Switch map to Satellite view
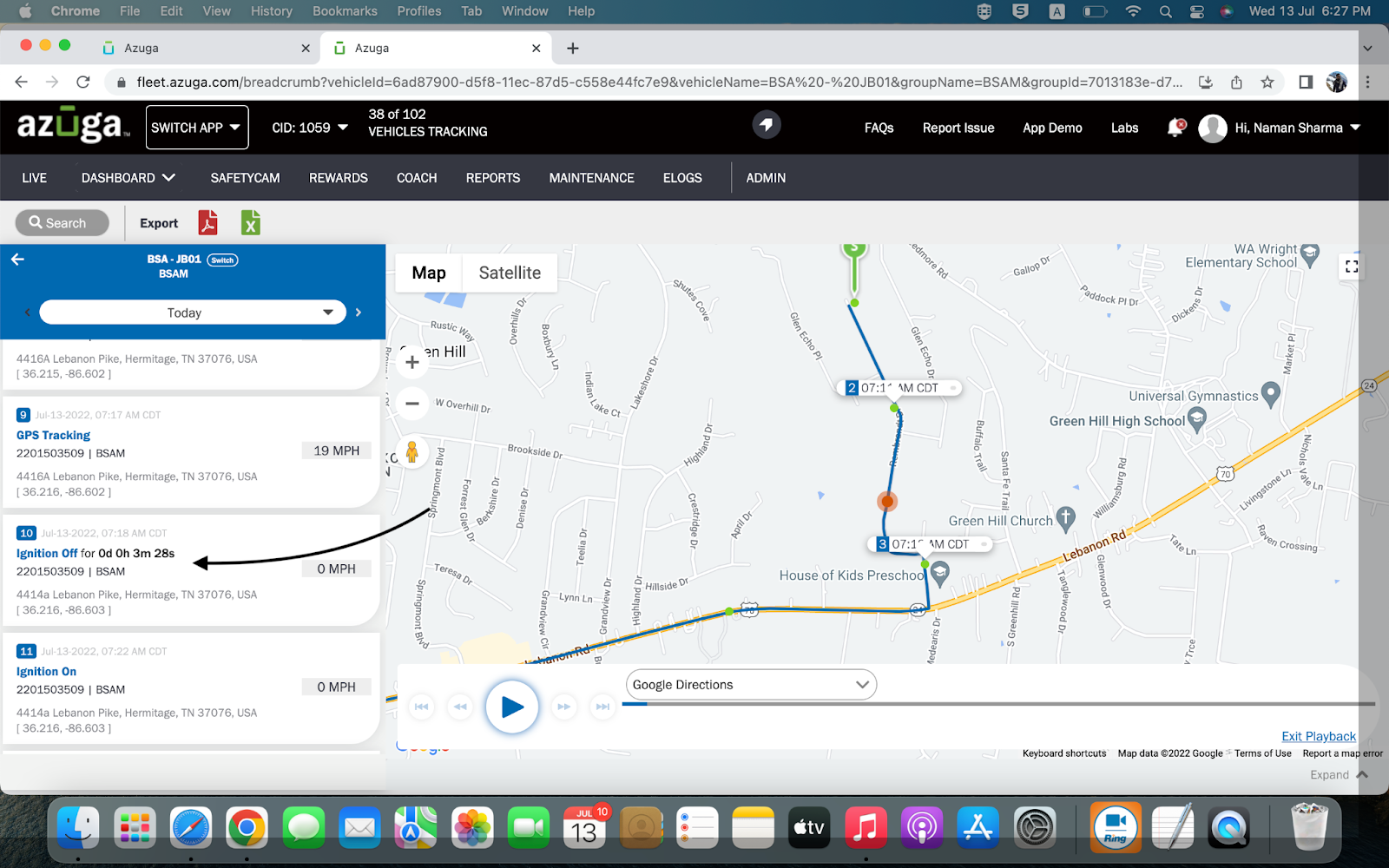1389x868 pixels. tap(510, 273)
